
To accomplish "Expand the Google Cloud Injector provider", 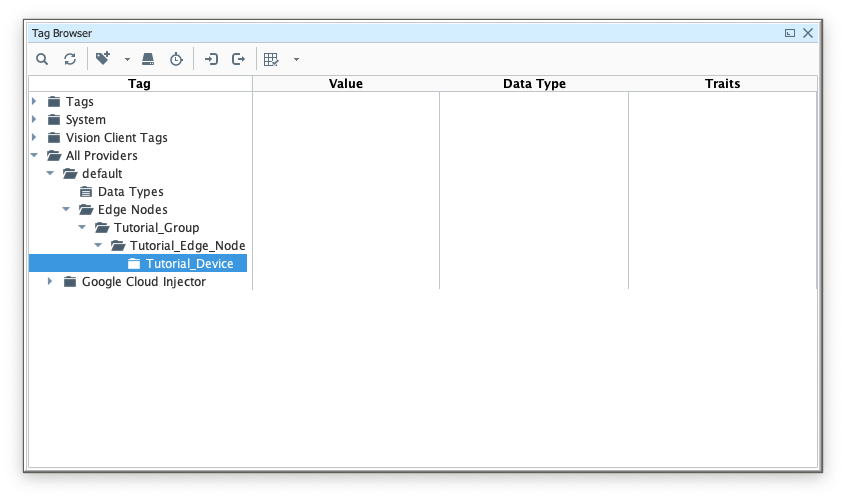I will (50, 282).
